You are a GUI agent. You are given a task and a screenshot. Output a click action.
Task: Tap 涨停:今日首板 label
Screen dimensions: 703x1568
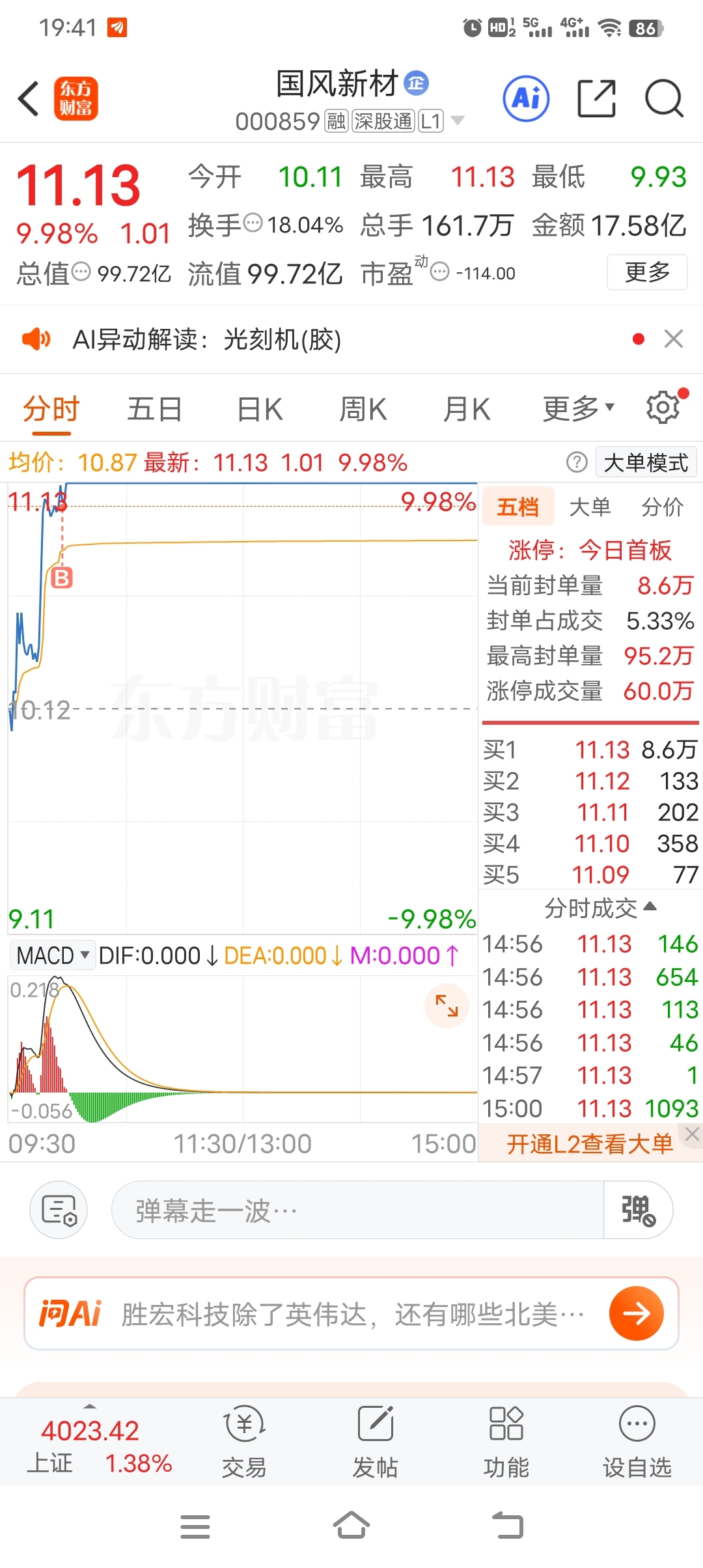[590, 550]
